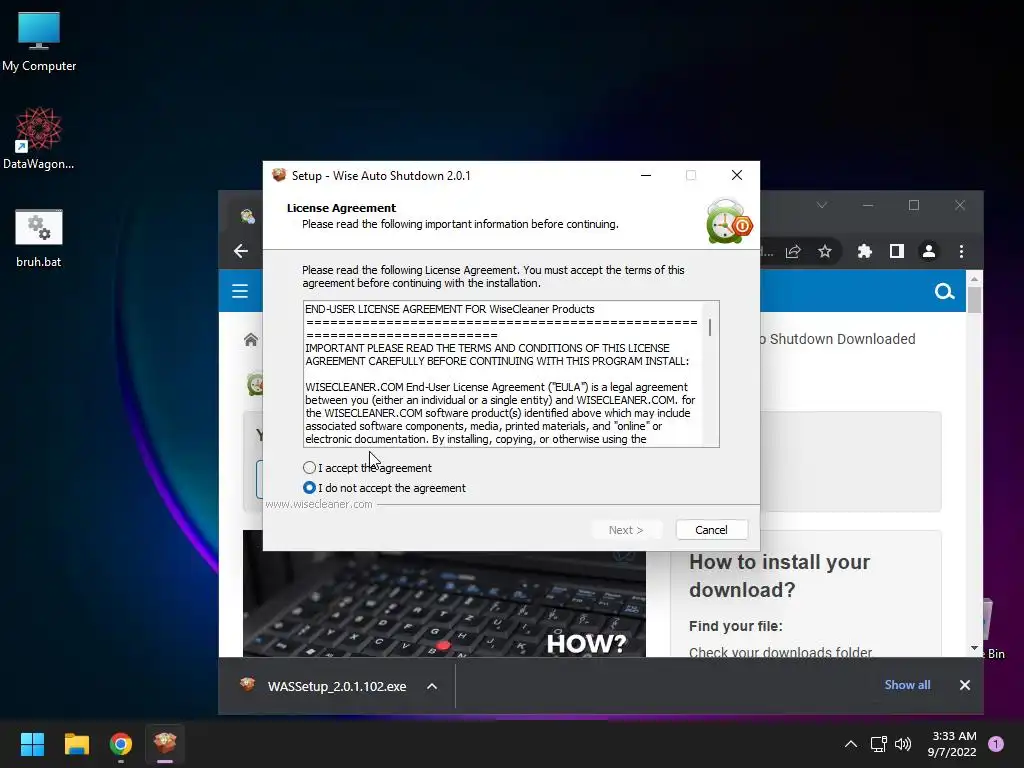1024x768 pixels.
Task: Select the DataWagon desktop shortcut
Action: pos(39,138)
